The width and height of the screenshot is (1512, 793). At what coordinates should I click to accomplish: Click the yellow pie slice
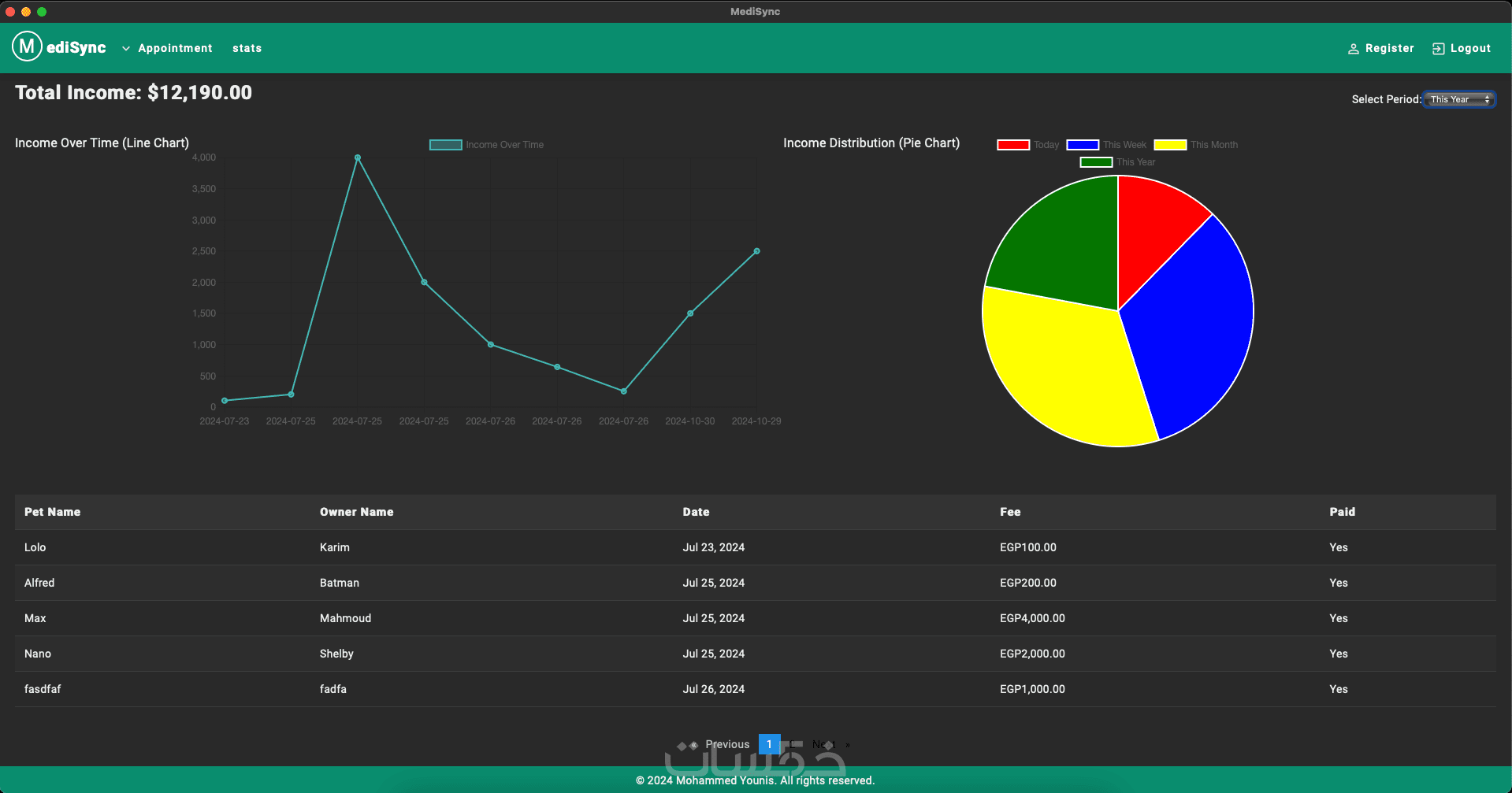click(x=1064, y=370)
